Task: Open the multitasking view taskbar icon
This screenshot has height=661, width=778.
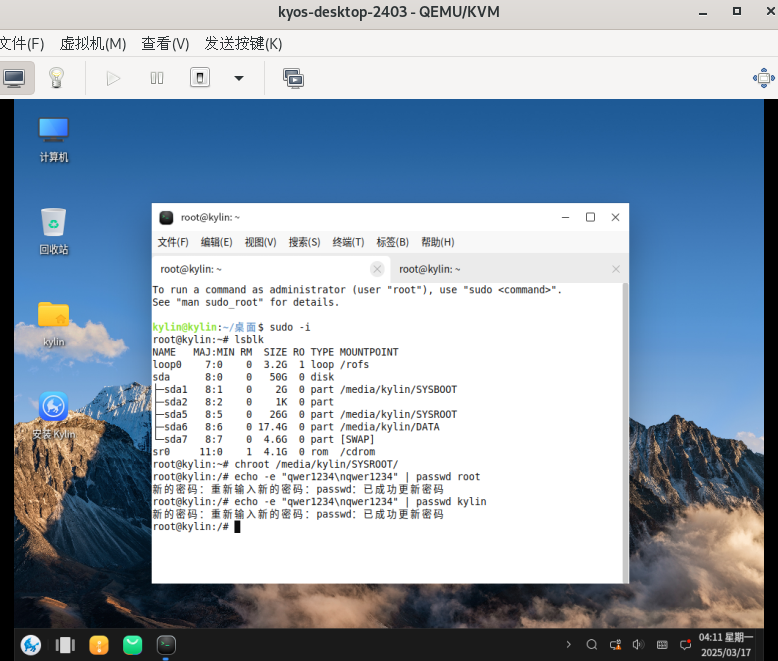Action: click(x=65, y=645)
